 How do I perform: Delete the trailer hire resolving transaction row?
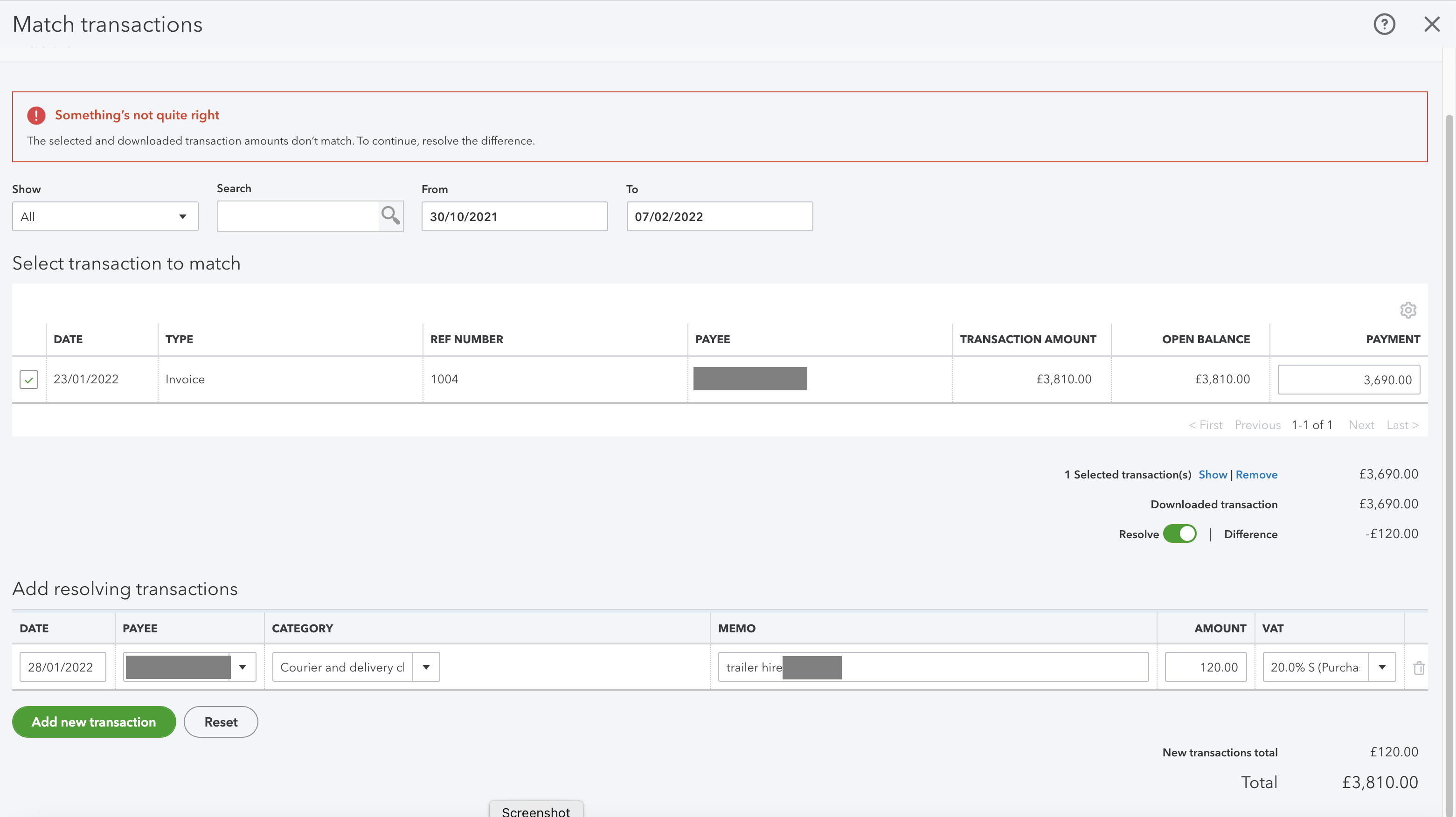coord(1419,667)
